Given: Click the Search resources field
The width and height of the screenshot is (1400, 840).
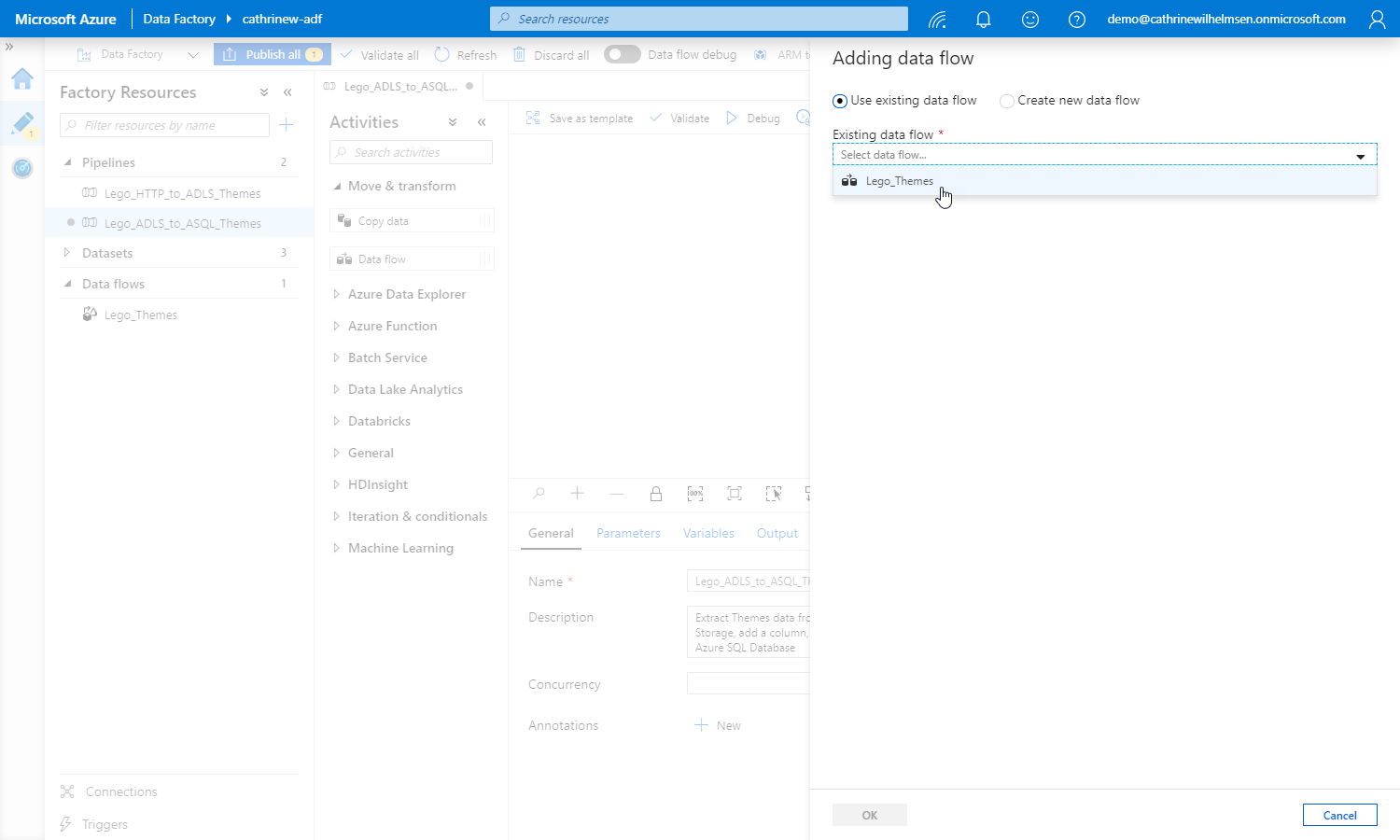Looking at the screenshot, I should [698, 19].
